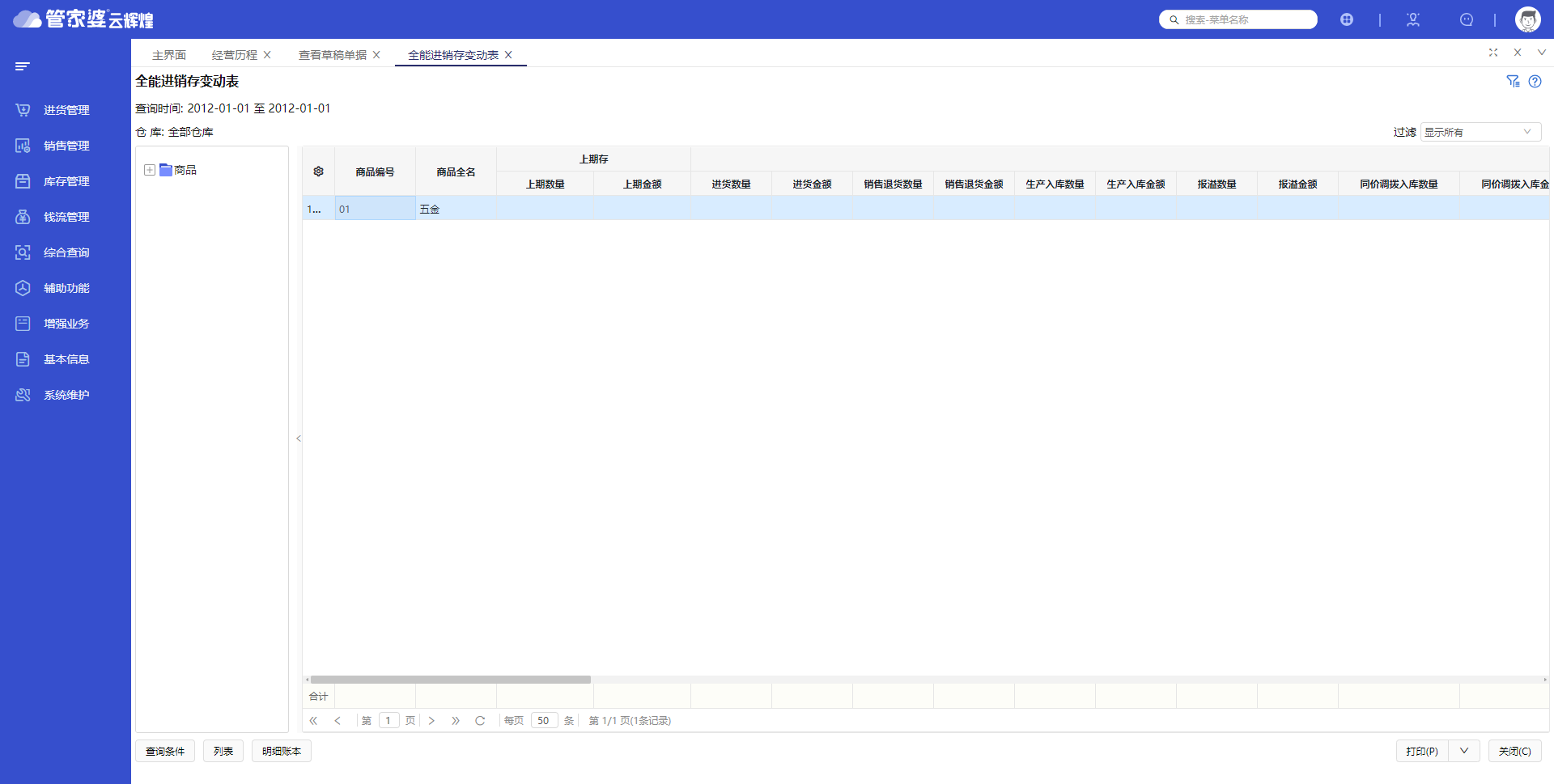The width and height of the screenshot is (1554, 784).
Task: Click the 关闭(C) button
Action: 1515,751
